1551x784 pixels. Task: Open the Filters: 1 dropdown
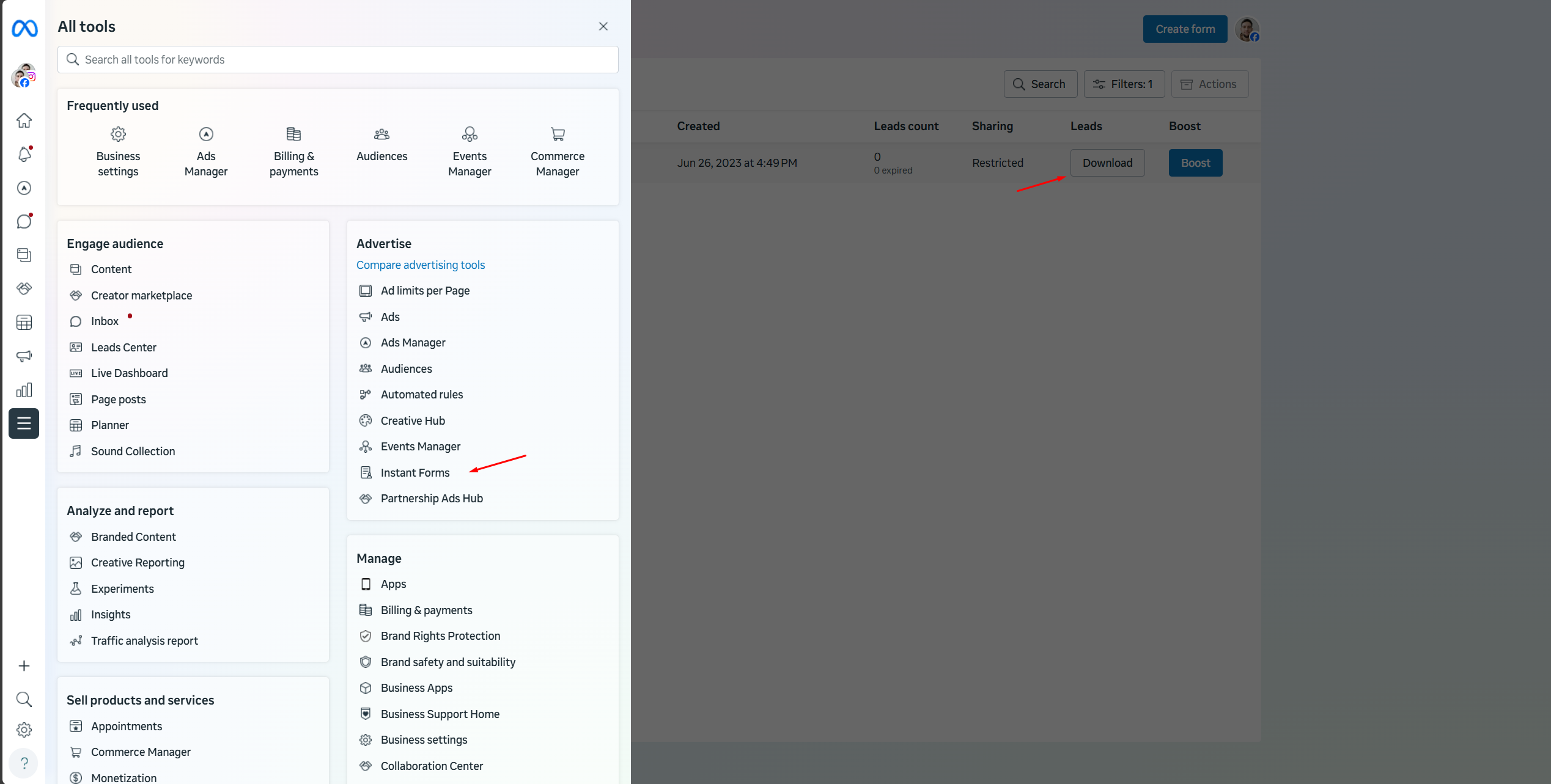[x=1124, y=84]
